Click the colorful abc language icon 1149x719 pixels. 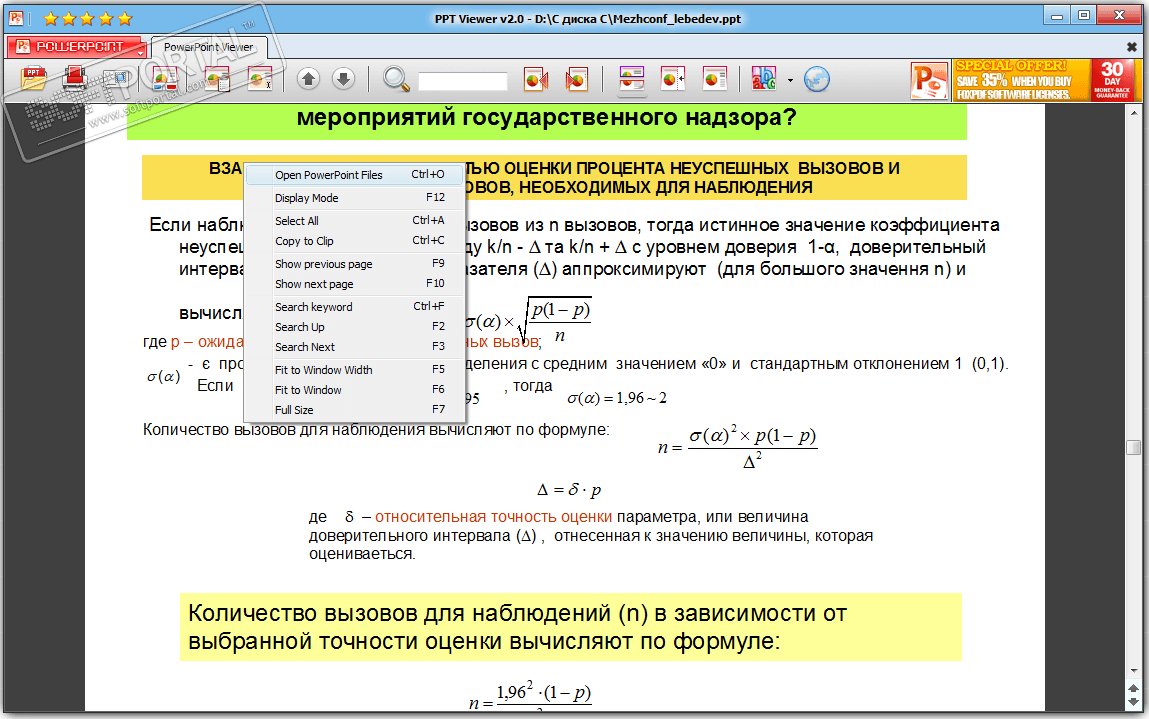pyautogui.click(x=764, y=78)
